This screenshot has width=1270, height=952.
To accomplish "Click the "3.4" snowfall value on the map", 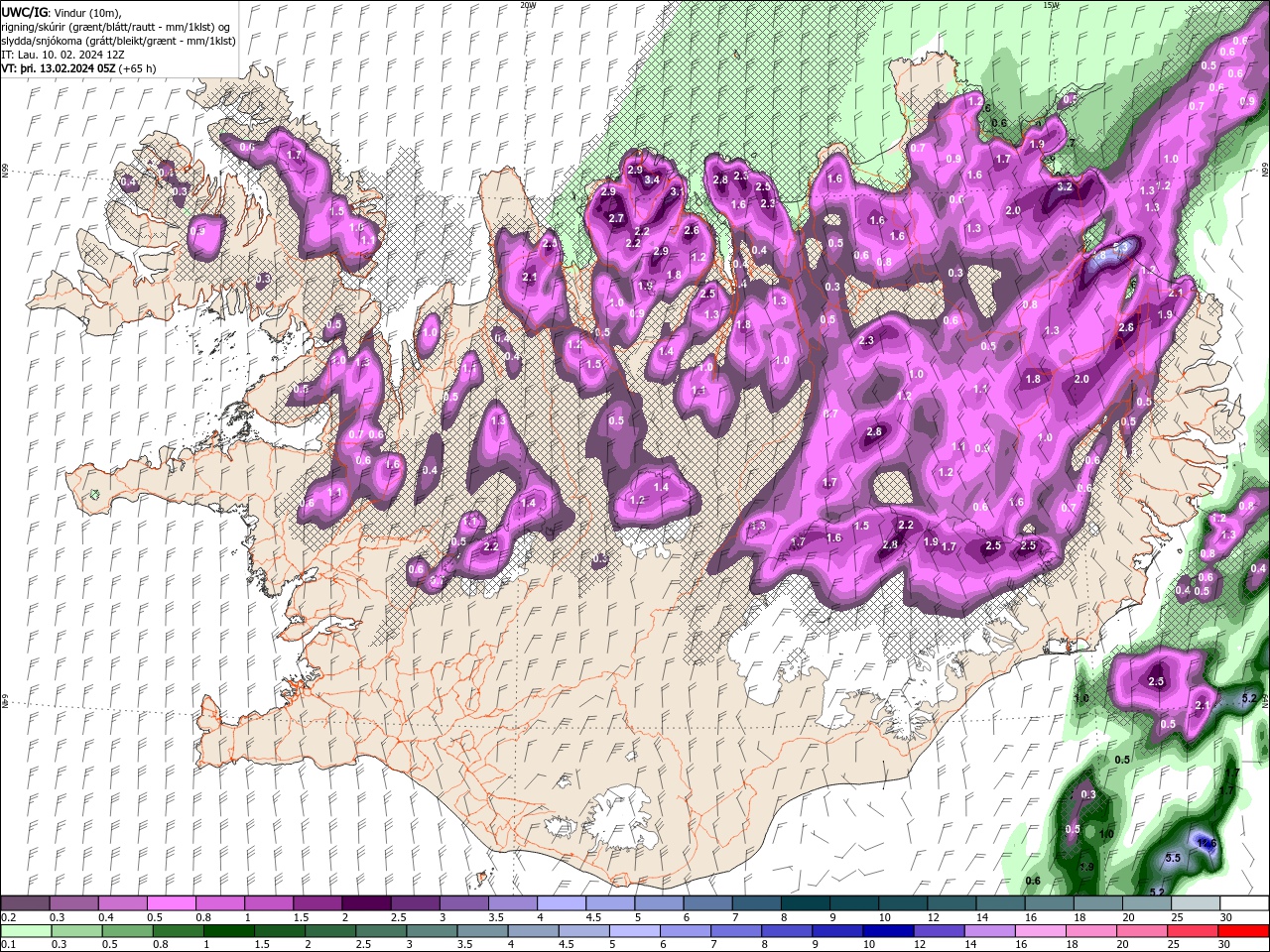I will pos(652,180).
